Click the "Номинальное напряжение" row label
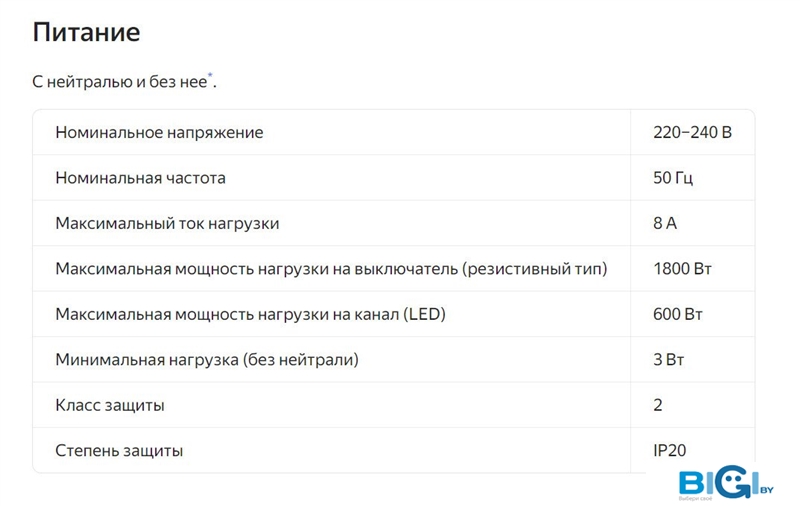 159,132
